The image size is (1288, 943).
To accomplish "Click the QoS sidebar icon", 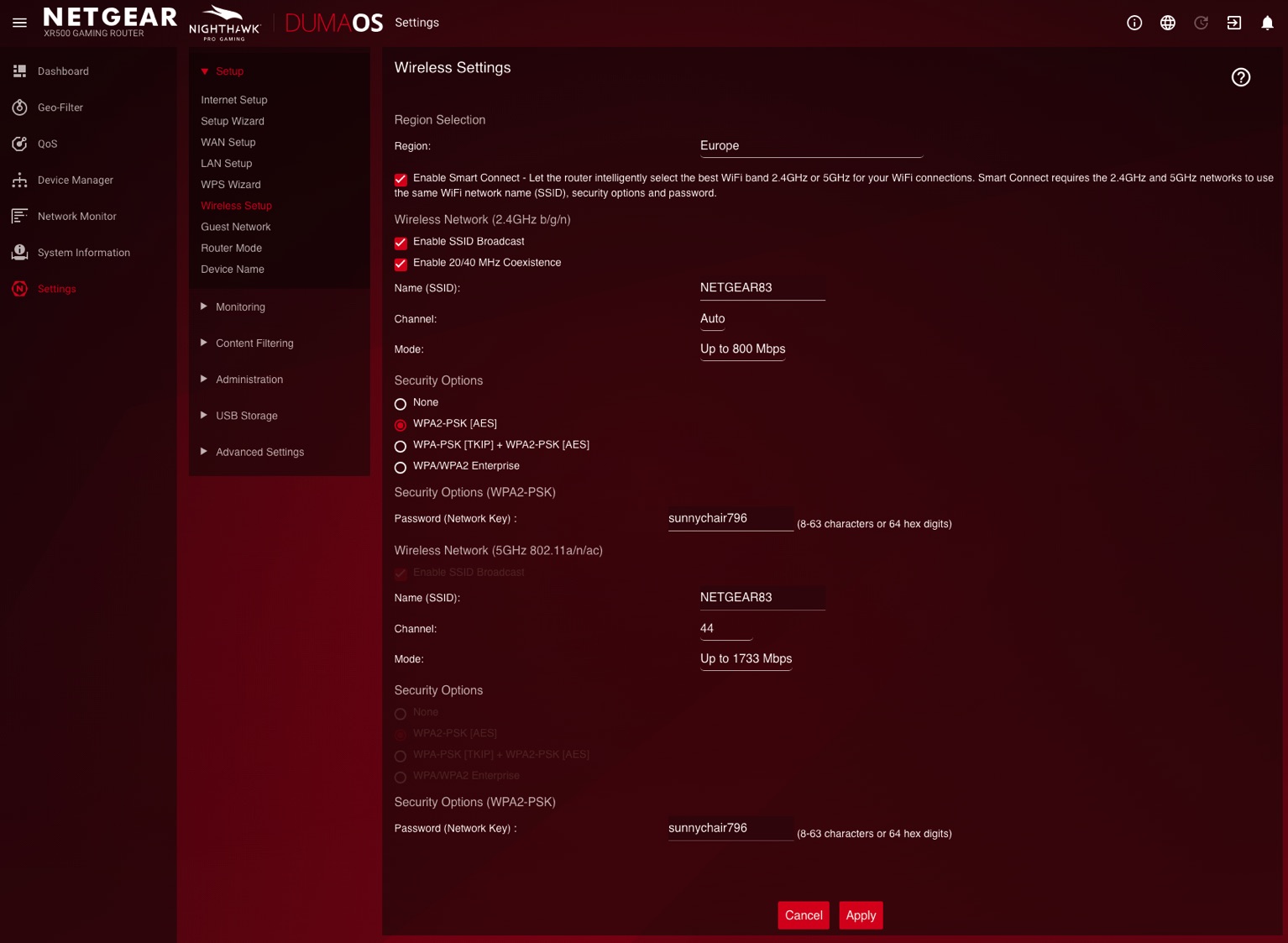I will [x=20, y=144].
